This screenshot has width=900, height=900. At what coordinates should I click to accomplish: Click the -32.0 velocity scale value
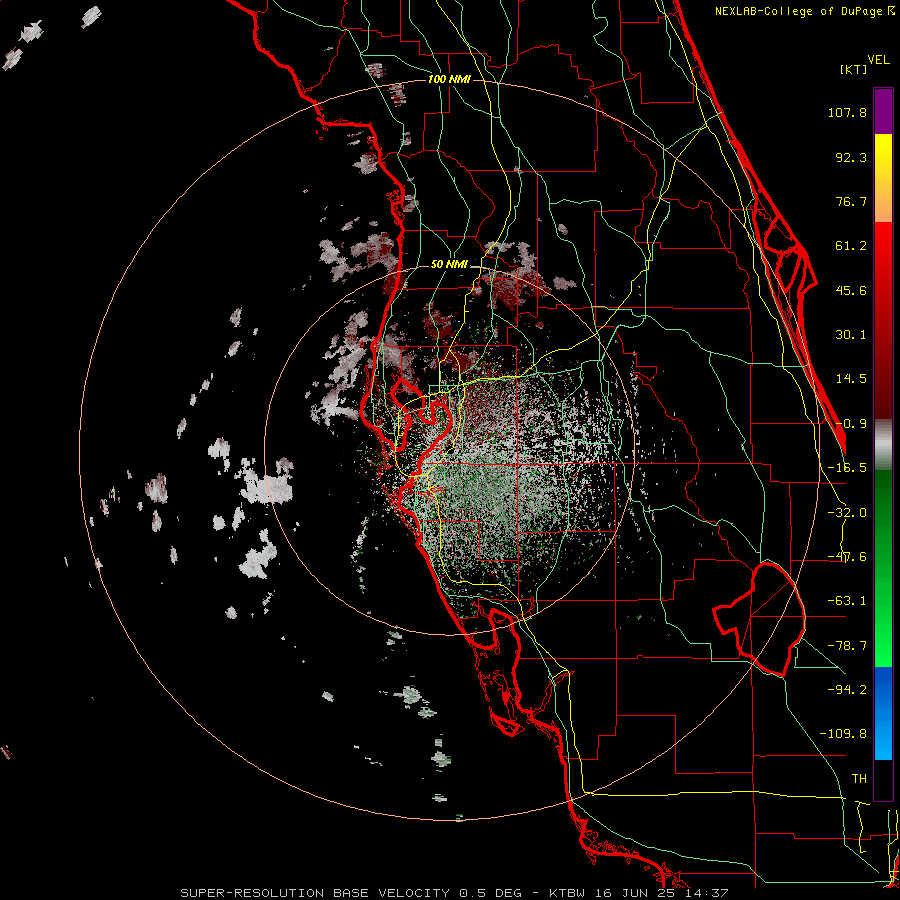coord(847,513)
